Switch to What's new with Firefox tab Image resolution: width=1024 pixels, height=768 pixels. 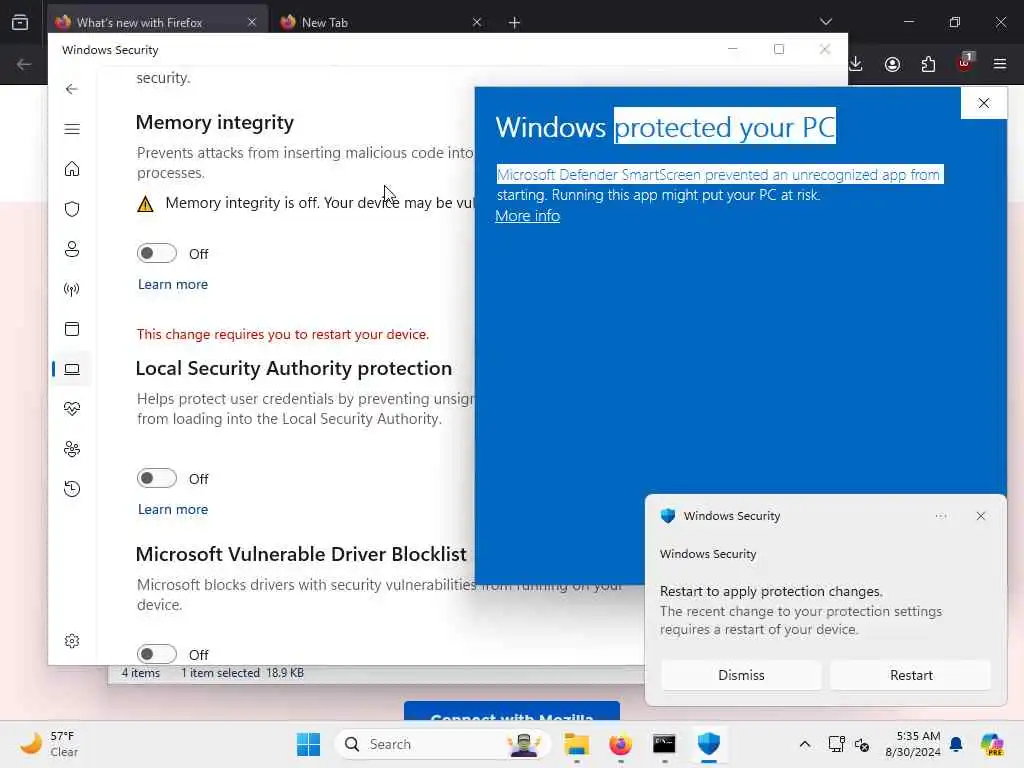point(157,22)
